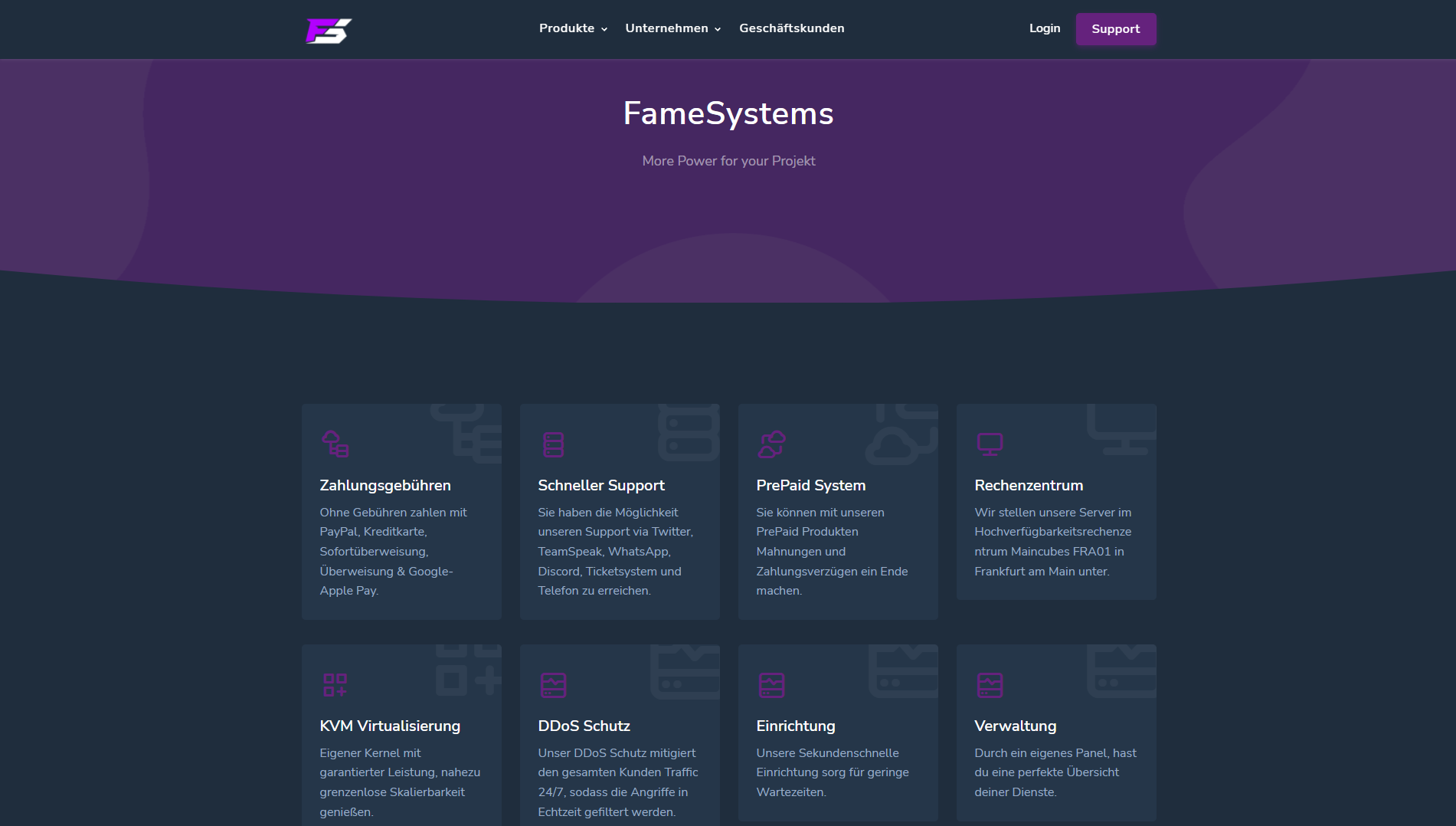This screenshot has height=826, width=1456.
Task: Select the PrePaid System heading
Action: [811, 485]
